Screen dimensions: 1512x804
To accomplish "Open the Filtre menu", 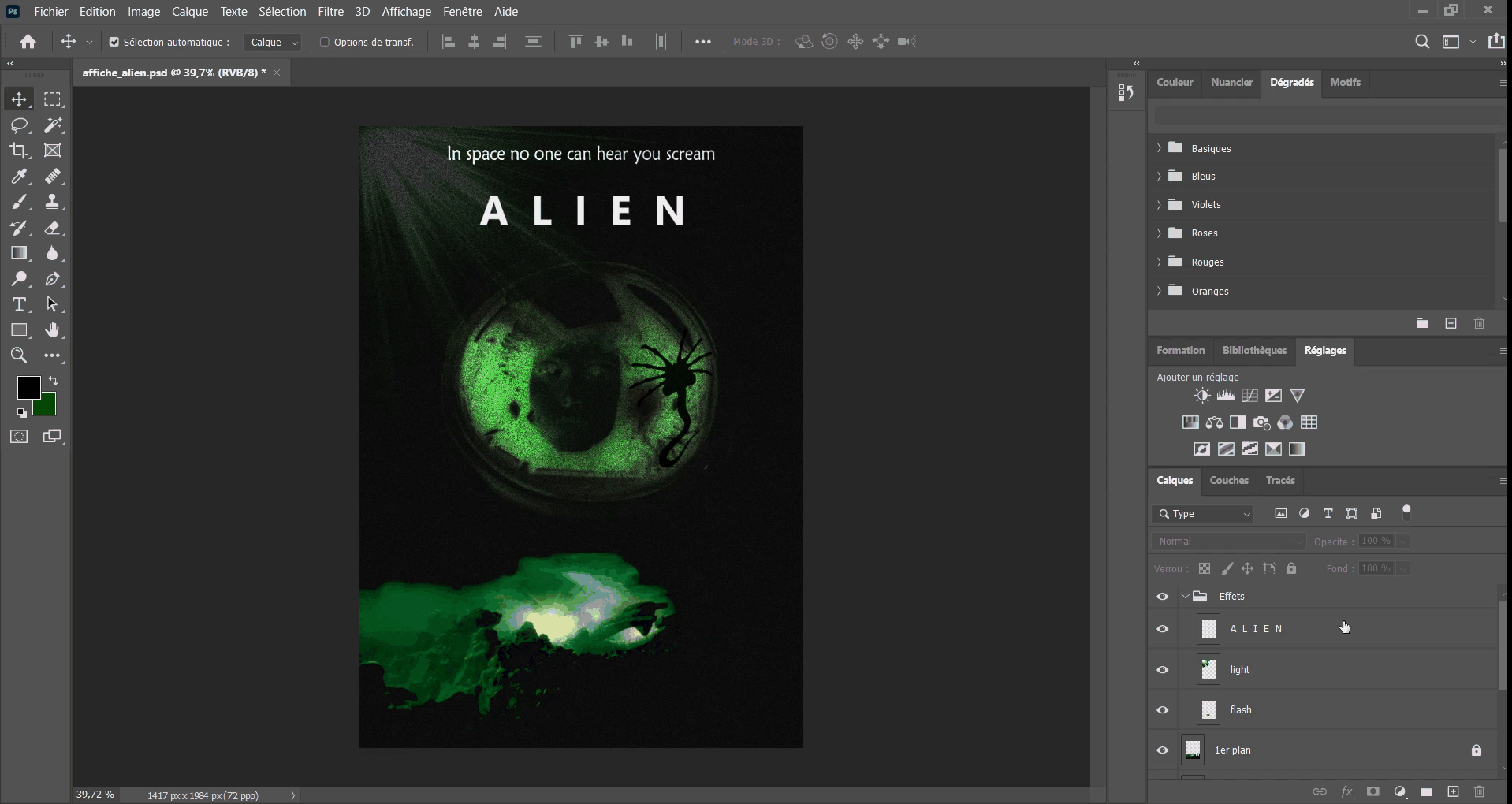I will (x=330, y=11).
